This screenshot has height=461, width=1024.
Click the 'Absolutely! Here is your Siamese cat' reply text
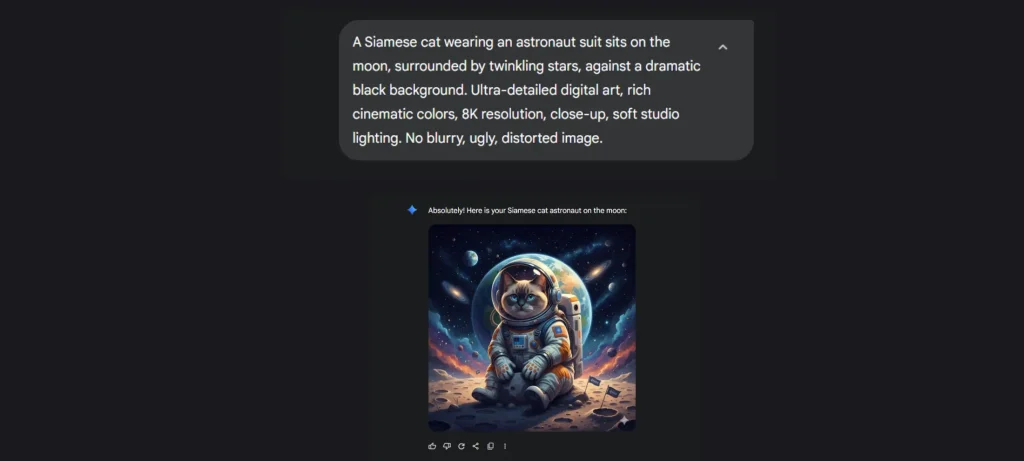coord(527,210)
